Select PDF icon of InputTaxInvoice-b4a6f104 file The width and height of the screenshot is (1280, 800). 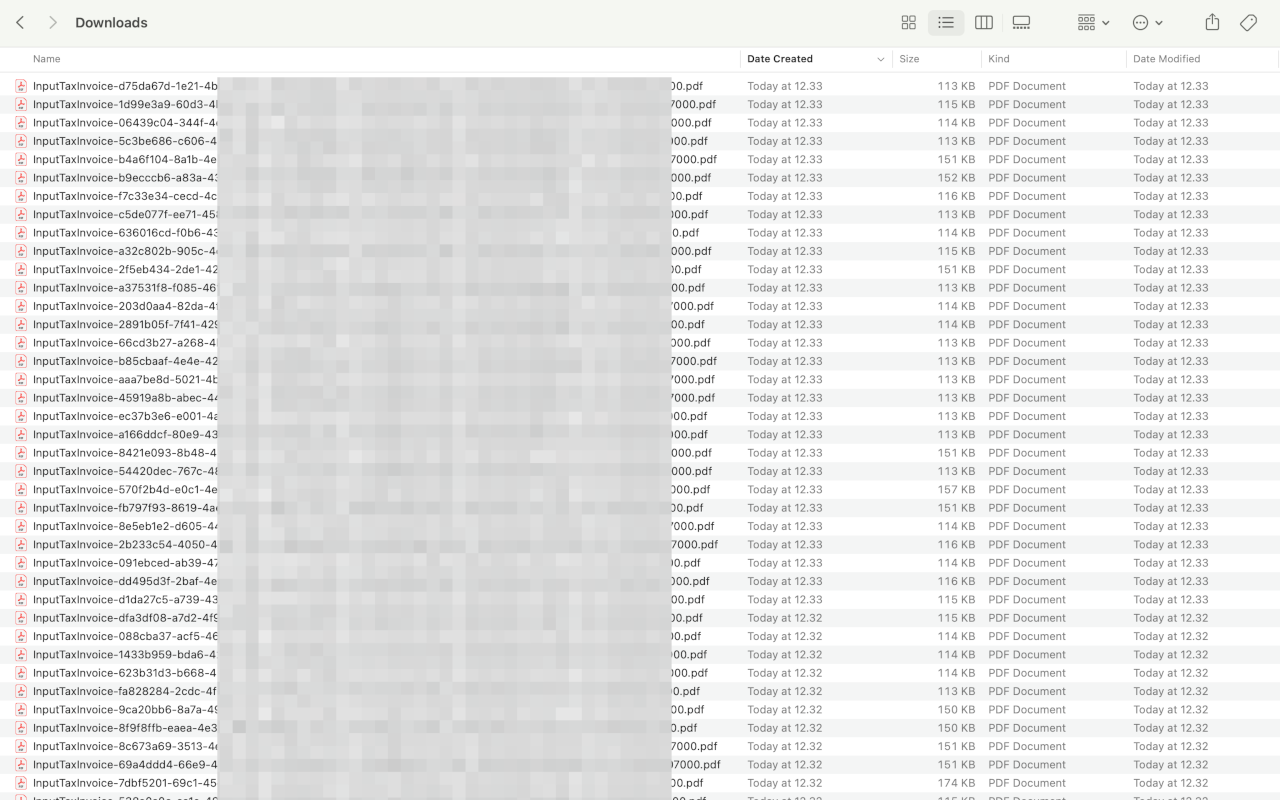(x=21, y=159)
